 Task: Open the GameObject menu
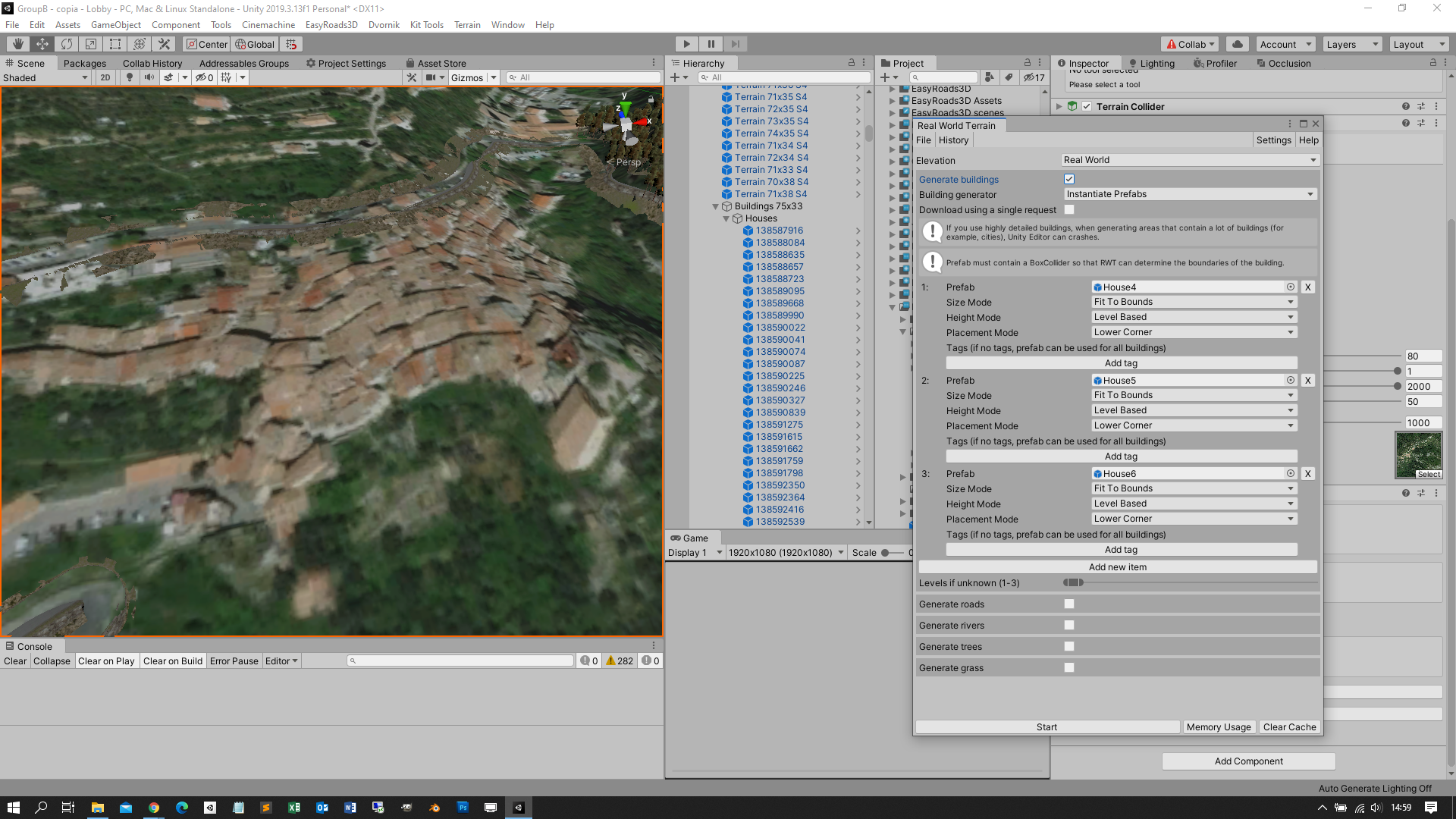pyautogui.click(x=116, y=25)
